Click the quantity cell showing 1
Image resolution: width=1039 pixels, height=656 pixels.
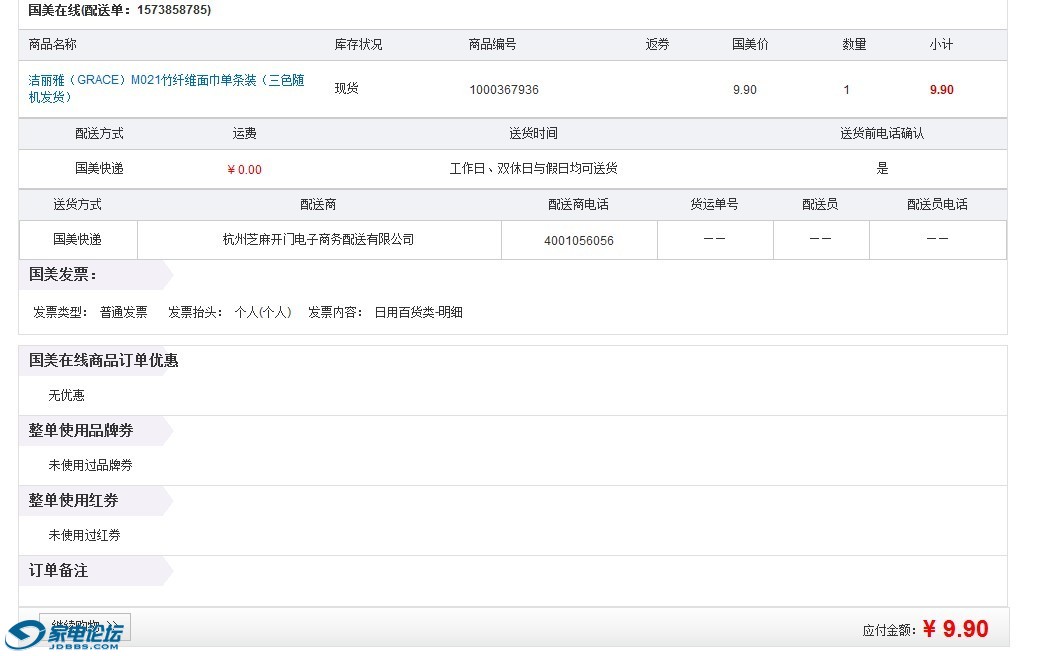click(846, 89)
